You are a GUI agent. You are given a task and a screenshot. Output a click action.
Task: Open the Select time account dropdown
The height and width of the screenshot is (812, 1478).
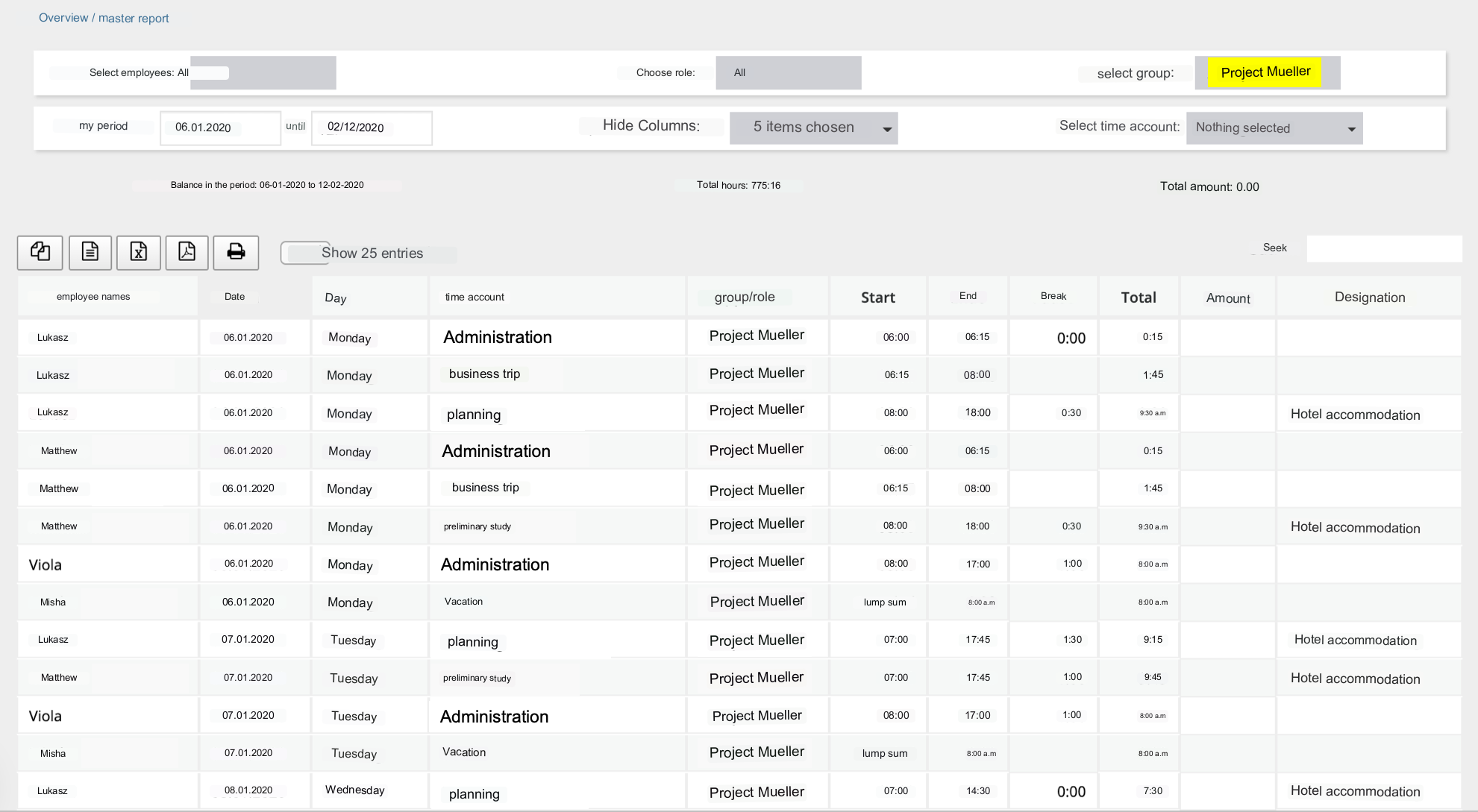[1274, 128]
